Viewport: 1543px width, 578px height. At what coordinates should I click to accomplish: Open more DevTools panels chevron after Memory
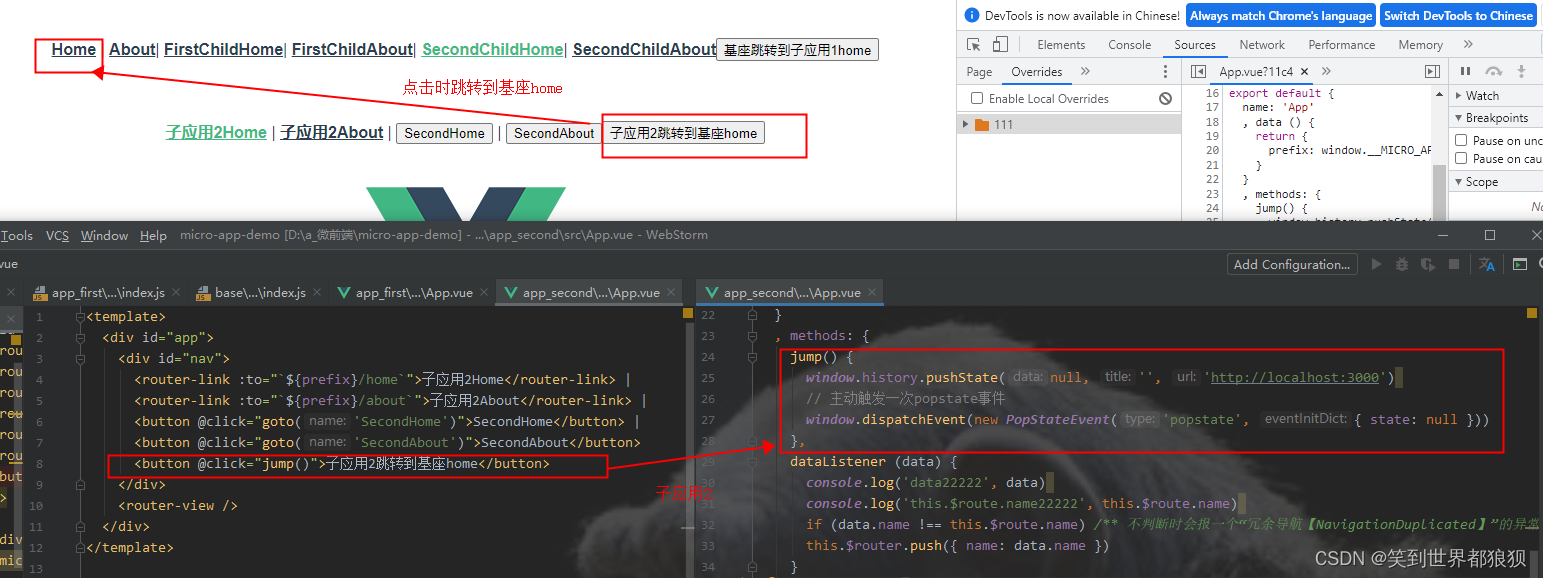[1468, 45]
